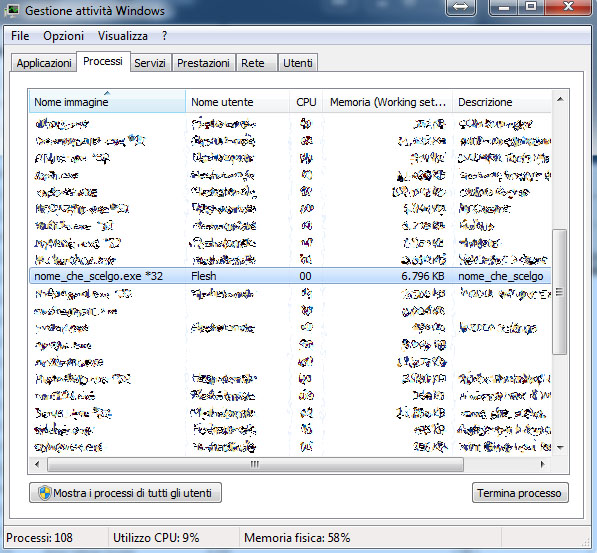The image size is (597, 553).
Task: Open the ? help menu
Action: pyautogui.click(x=164, y=36)
